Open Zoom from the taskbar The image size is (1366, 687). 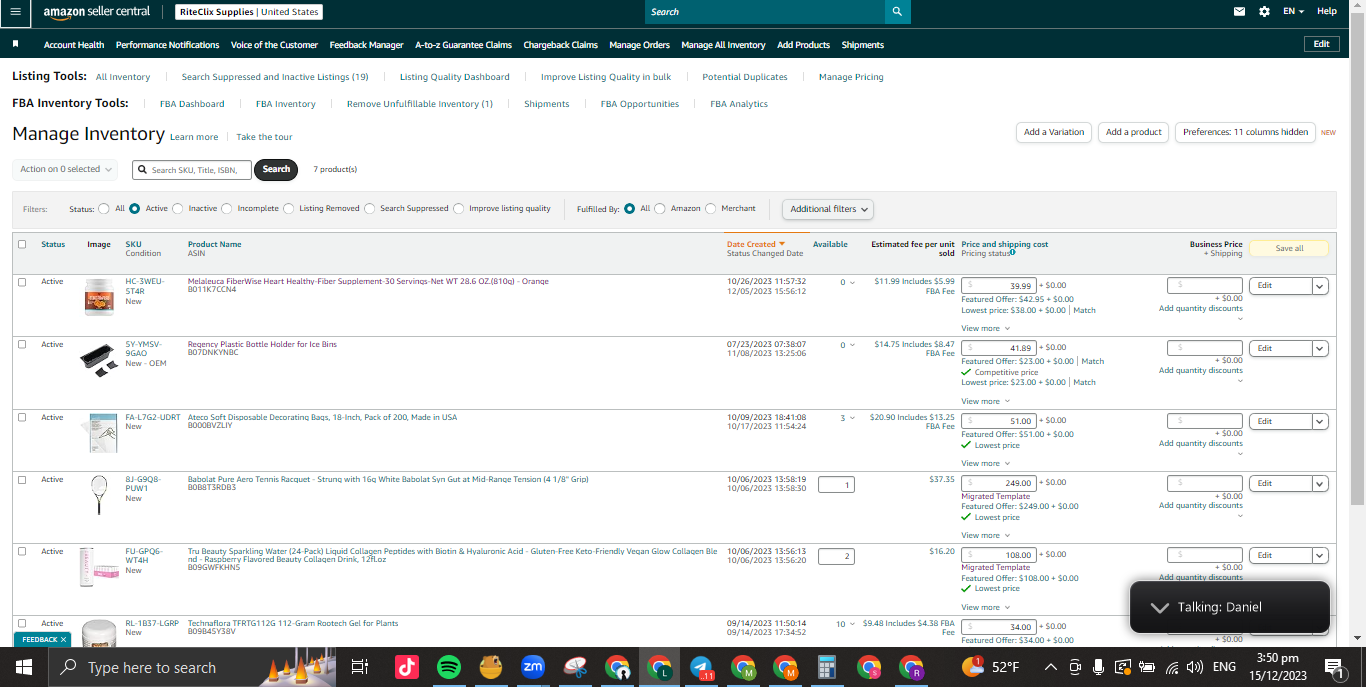click(x=533, y=667)
